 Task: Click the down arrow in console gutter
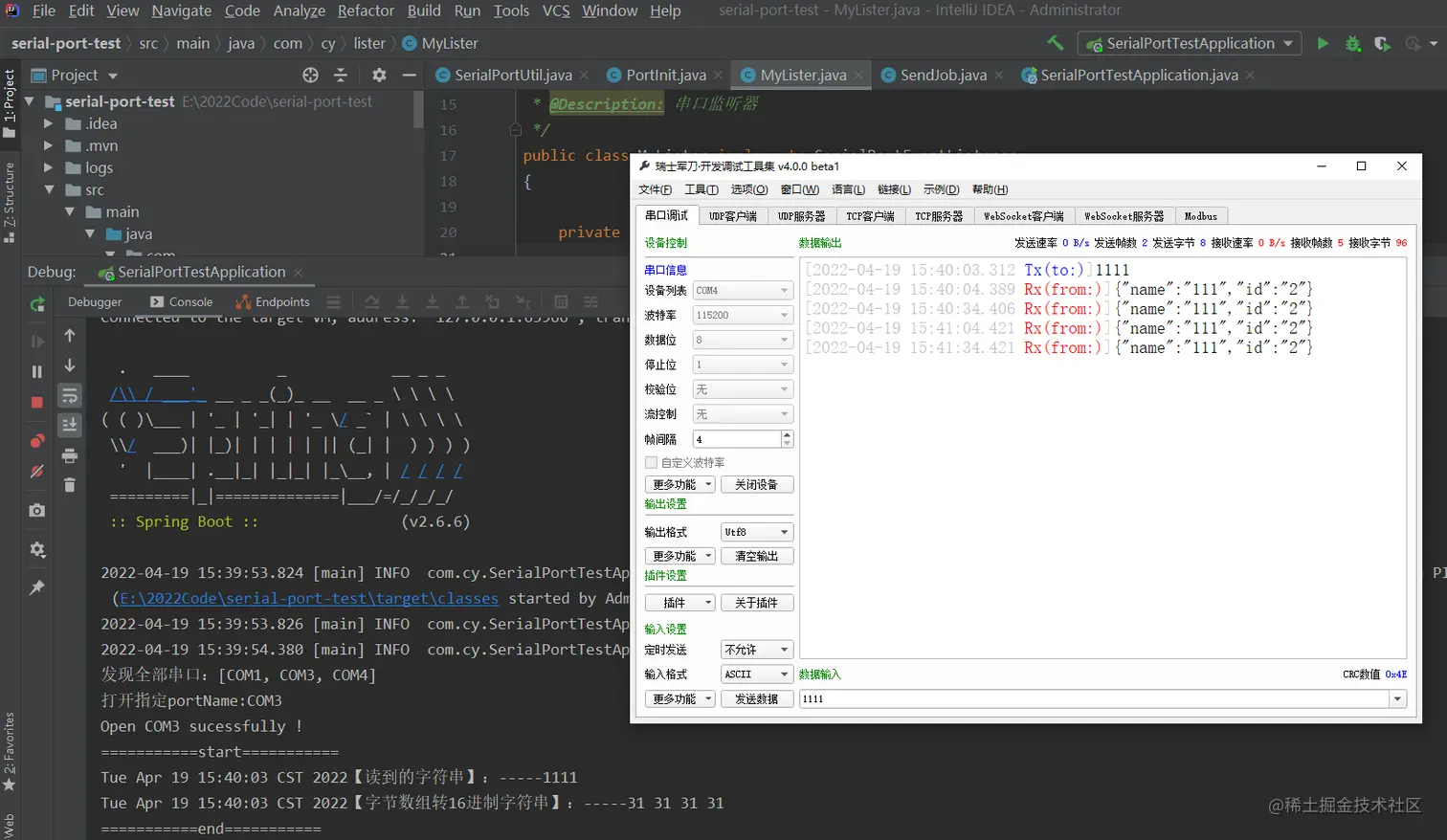tap(70, 365)
